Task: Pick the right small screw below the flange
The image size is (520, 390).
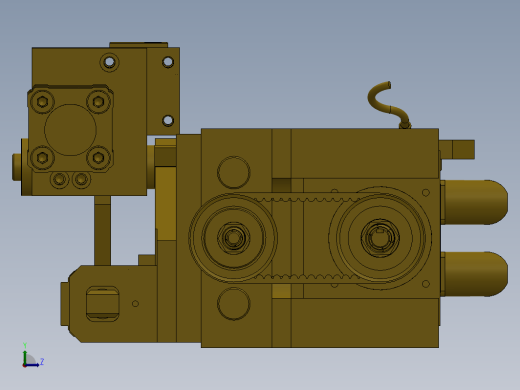Action: 81,179
